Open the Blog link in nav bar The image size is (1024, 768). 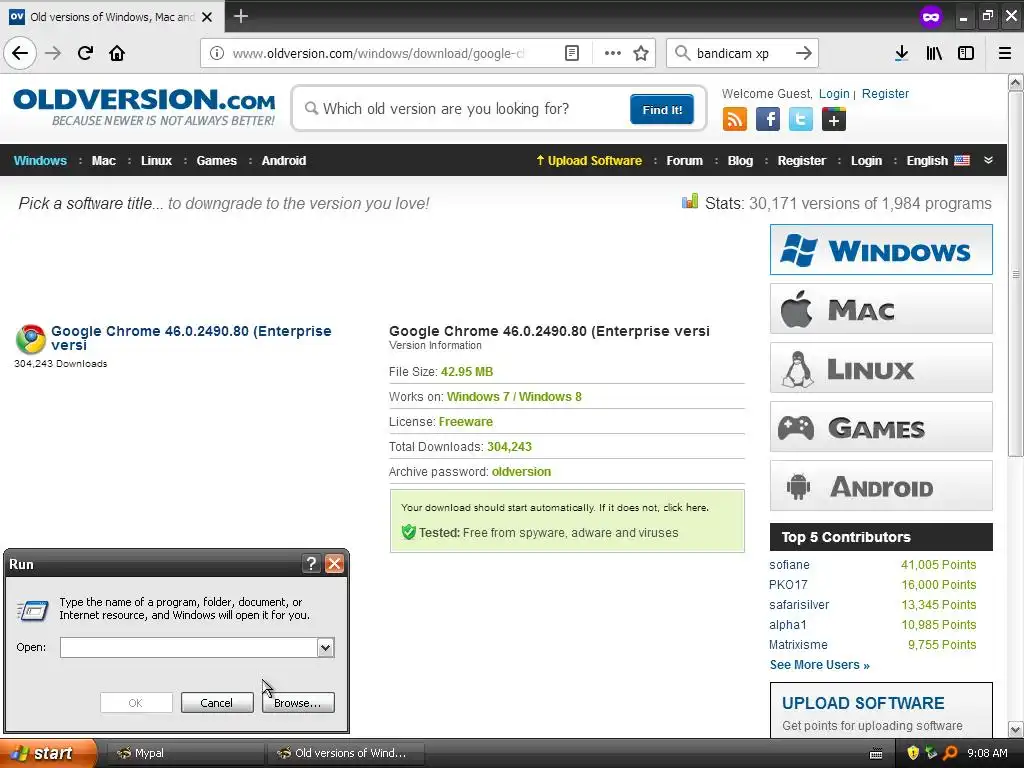coord(740,160)
